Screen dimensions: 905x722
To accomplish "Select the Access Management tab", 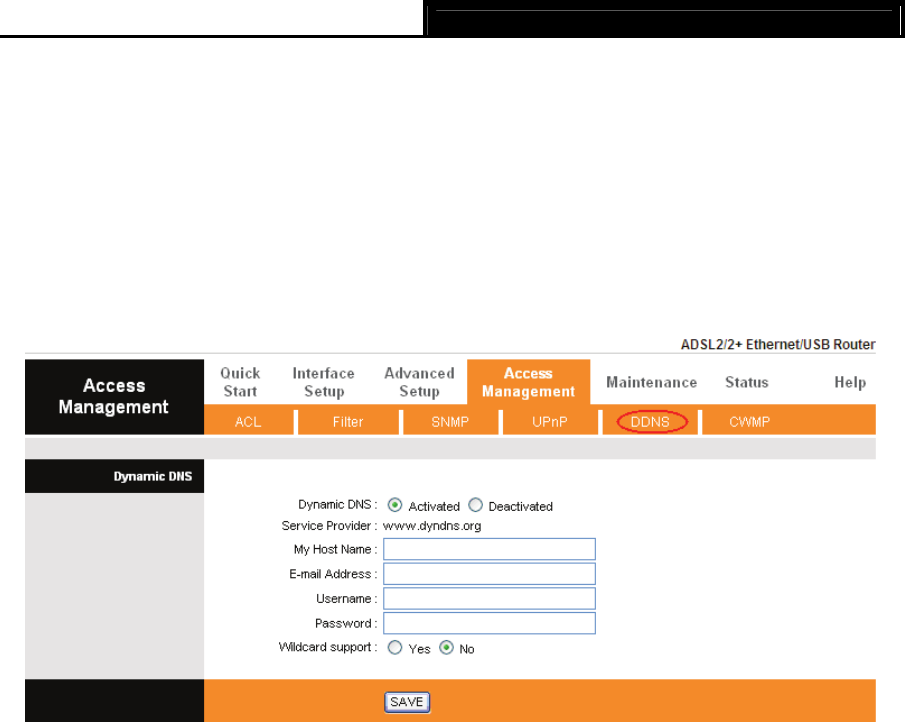I will point(528,382).
